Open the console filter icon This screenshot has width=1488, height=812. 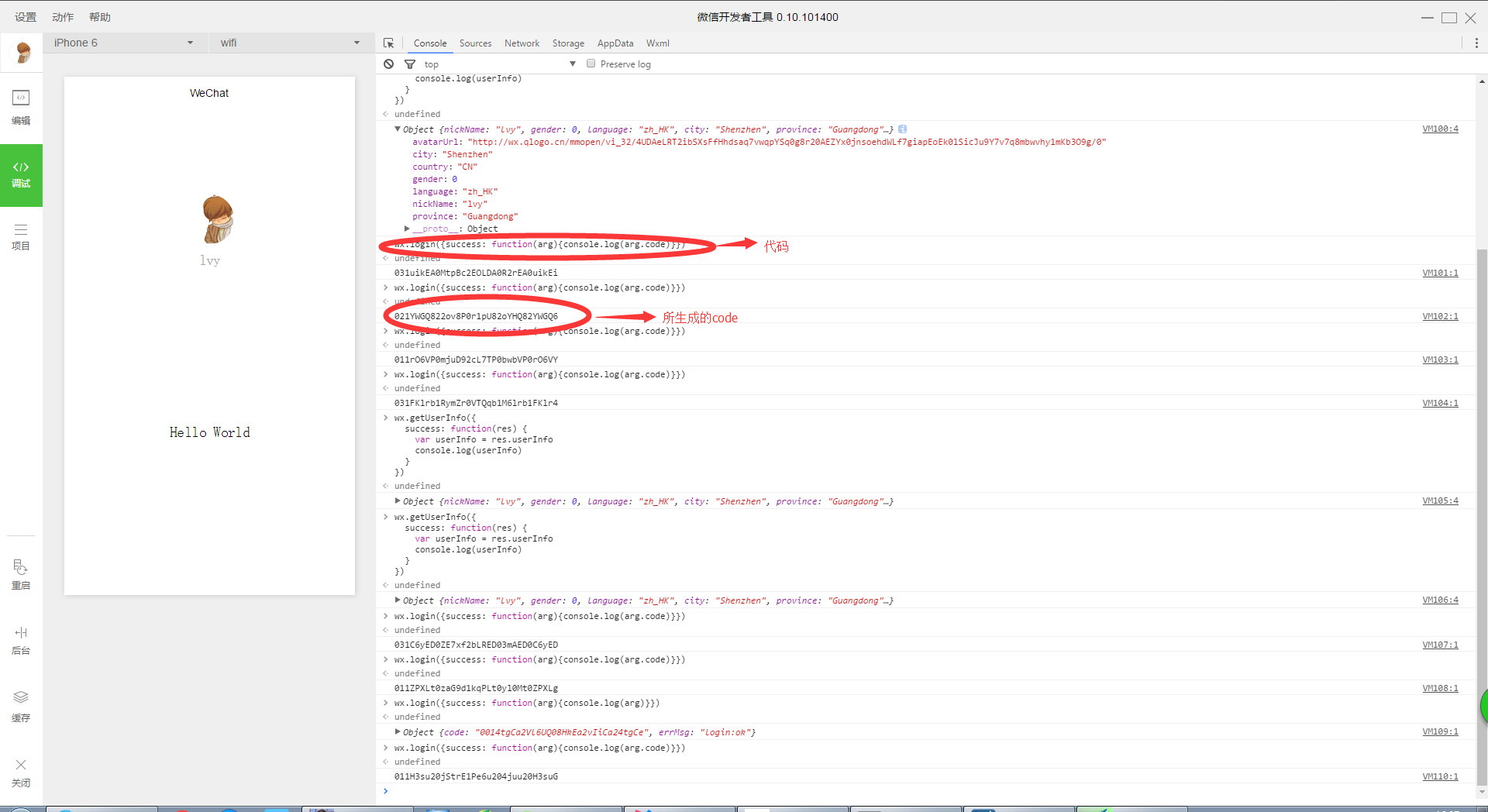click(x=410, y=64)
